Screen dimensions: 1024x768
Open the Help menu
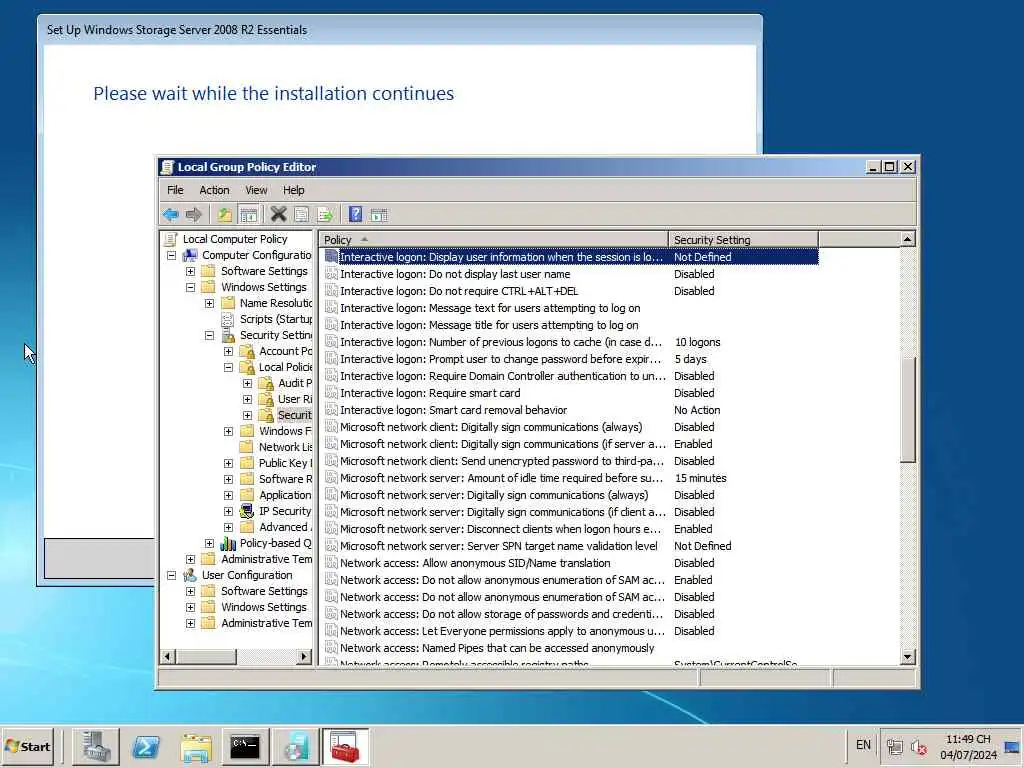coord(293,190)
